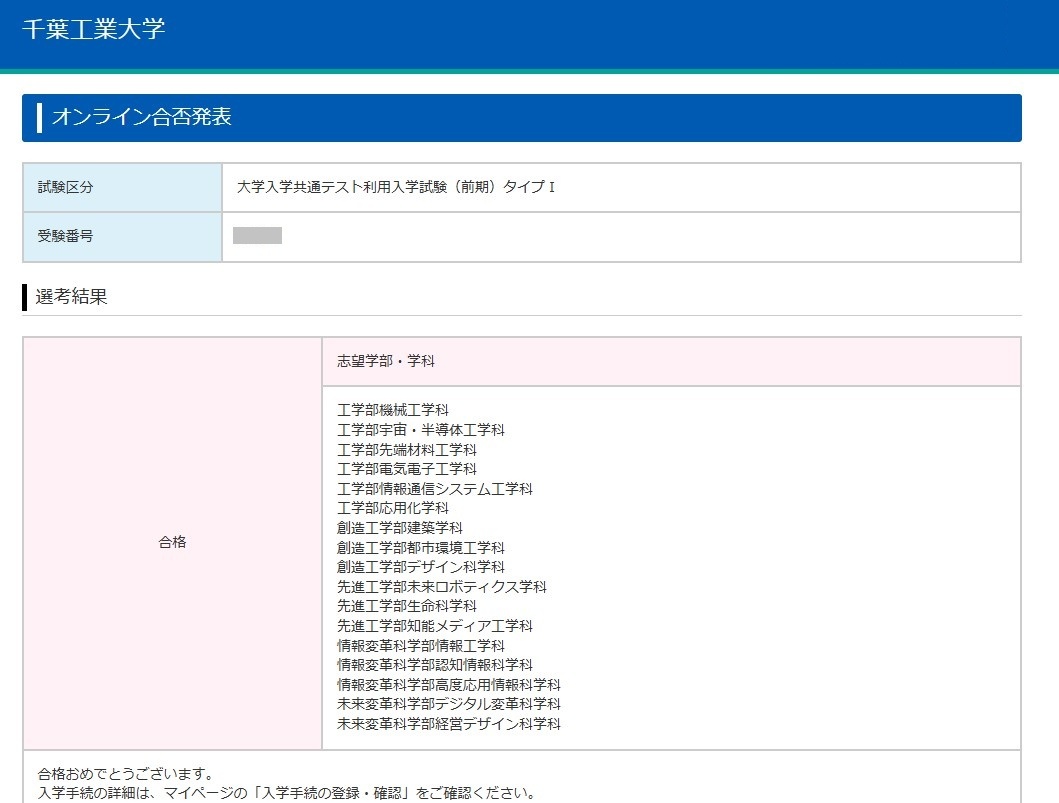Select 先進工学部生命科学科 row
Screen dimensions: 1059x803
[407, 606]
